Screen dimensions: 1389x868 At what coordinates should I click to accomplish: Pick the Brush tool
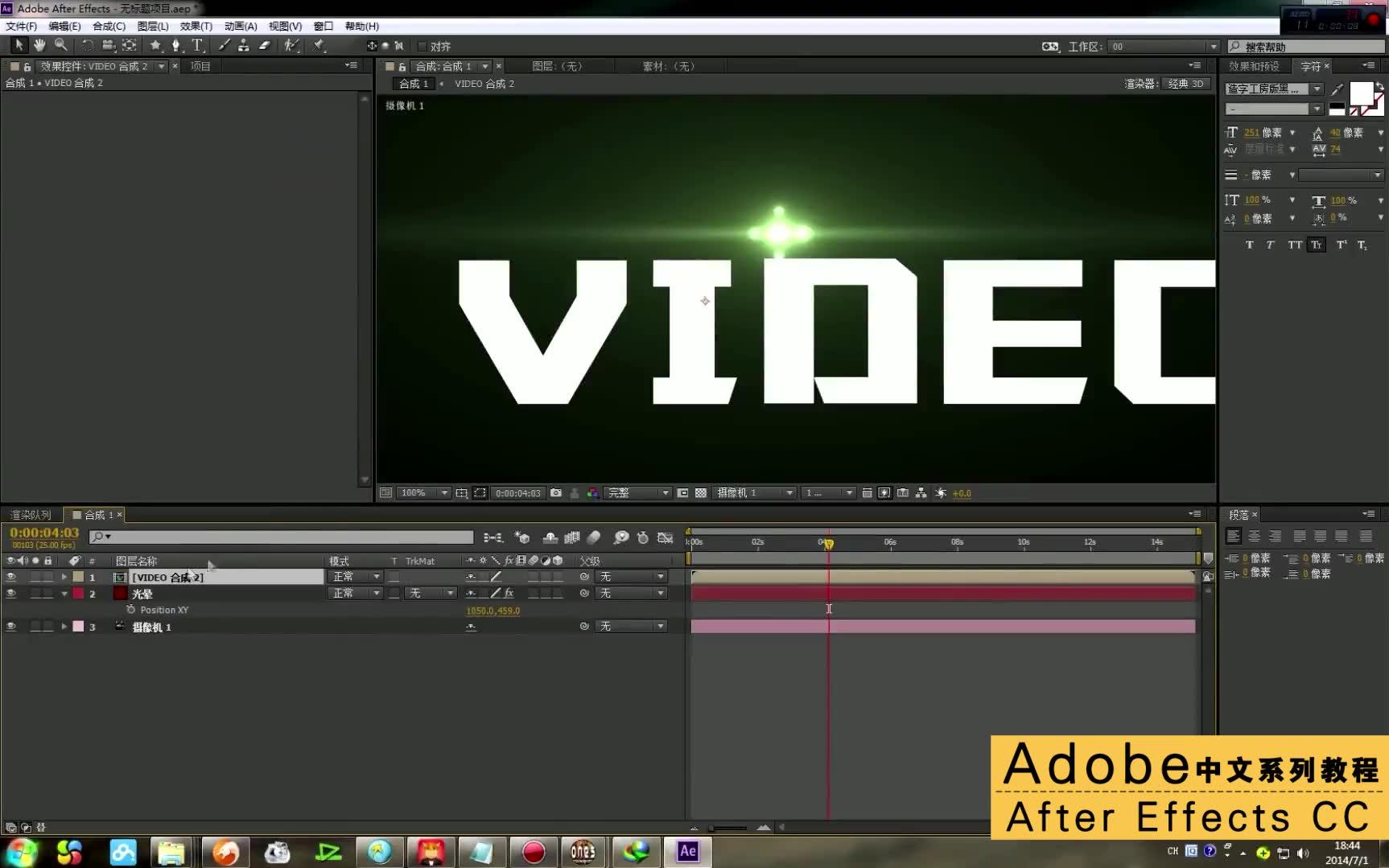pos(224,45)
